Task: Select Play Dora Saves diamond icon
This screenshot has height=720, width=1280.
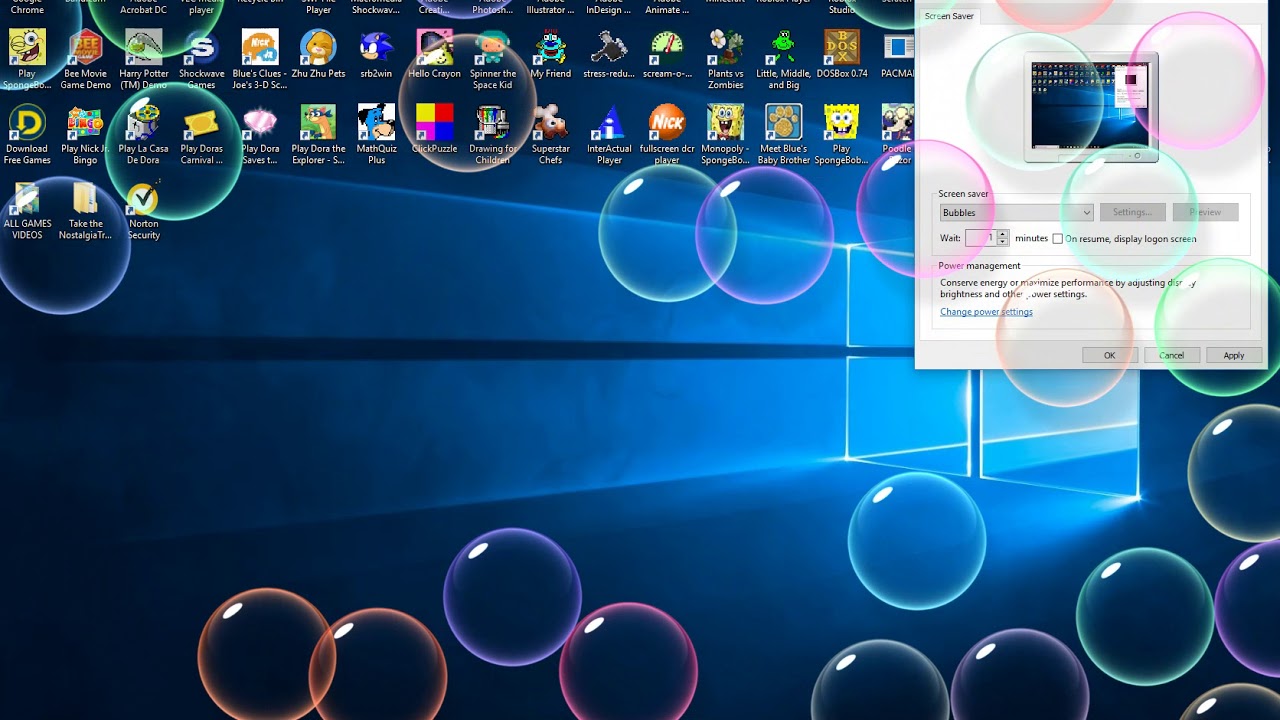Action: (x=259, y=134)
